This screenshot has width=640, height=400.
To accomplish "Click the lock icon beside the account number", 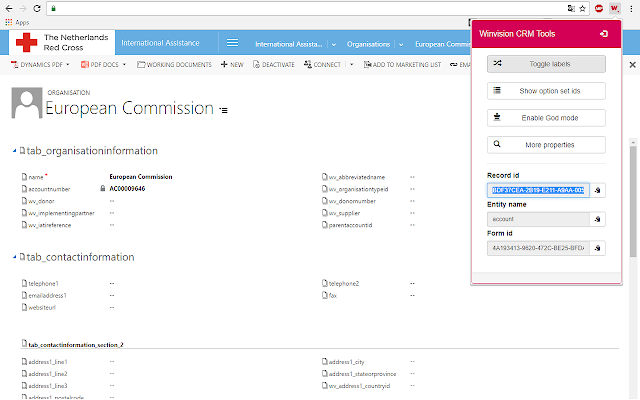I will 102,188.
